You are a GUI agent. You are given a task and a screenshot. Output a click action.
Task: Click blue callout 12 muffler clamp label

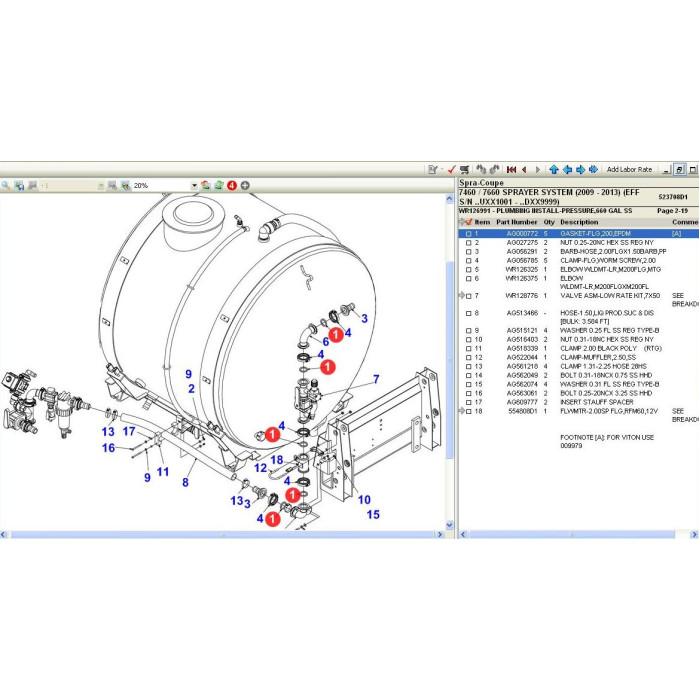pyautogui.click(x=260, y=468)
